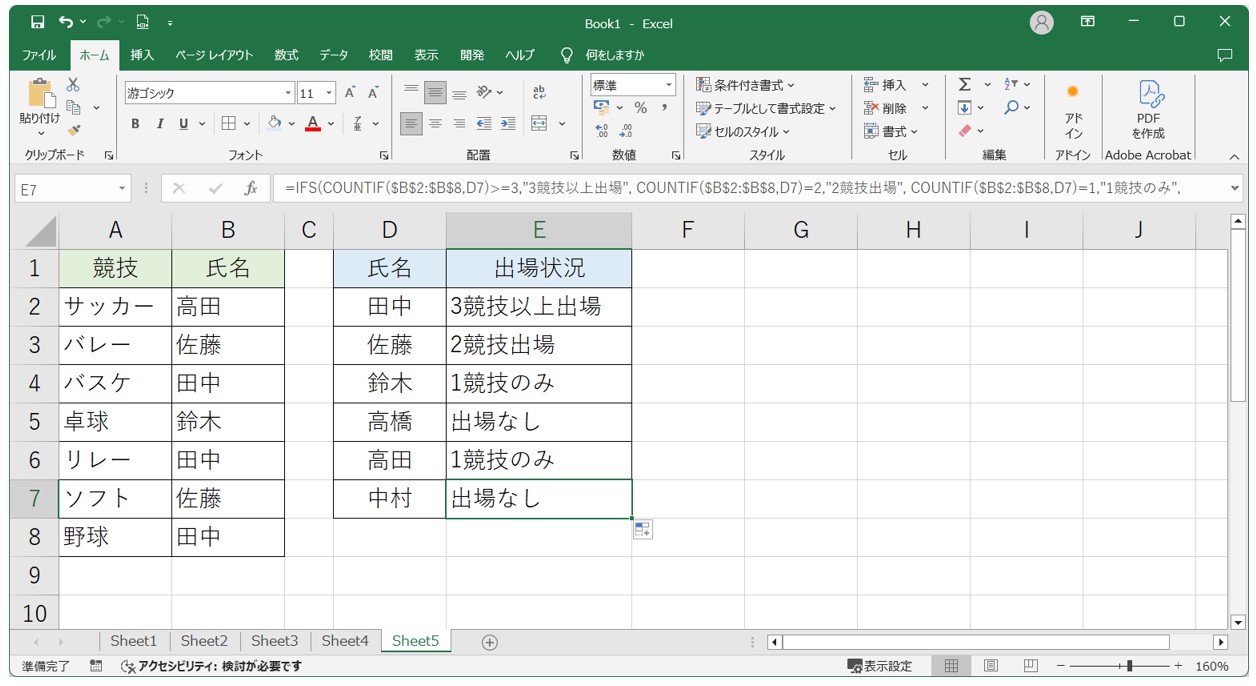Click the accessibility status message
This screenshot has width=1256, height=686.
[x=211, y=666]
